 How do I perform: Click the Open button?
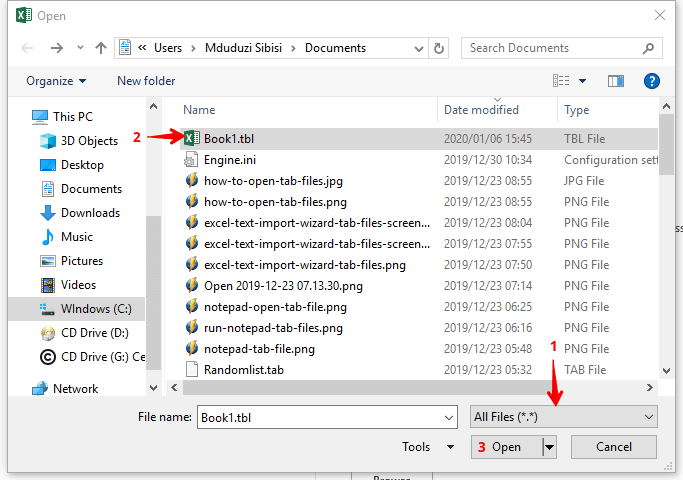(x=507, y=447)
